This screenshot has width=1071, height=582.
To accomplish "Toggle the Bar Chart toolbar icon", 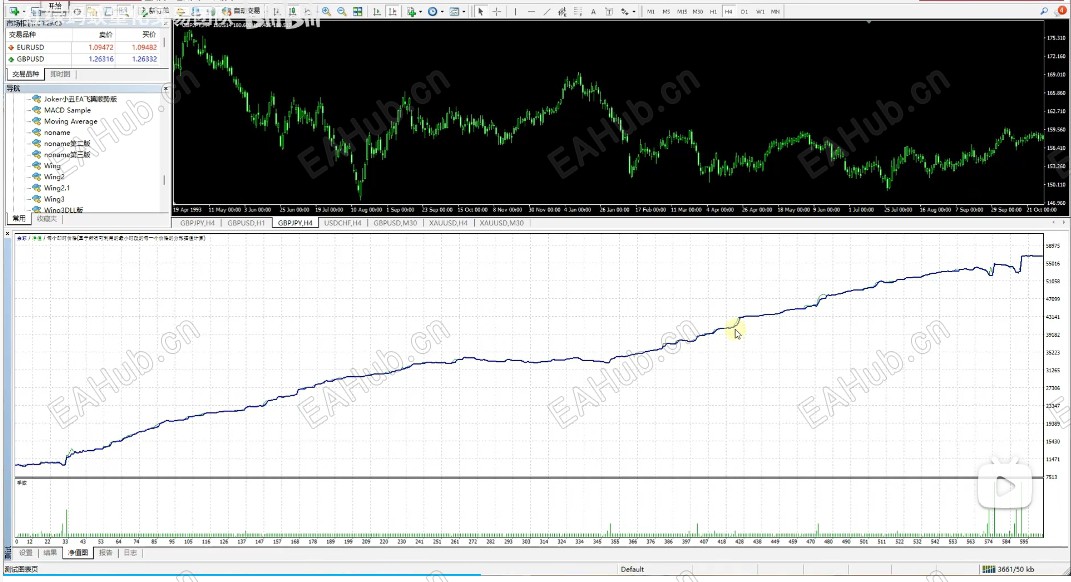I will (x=277, y=12).
